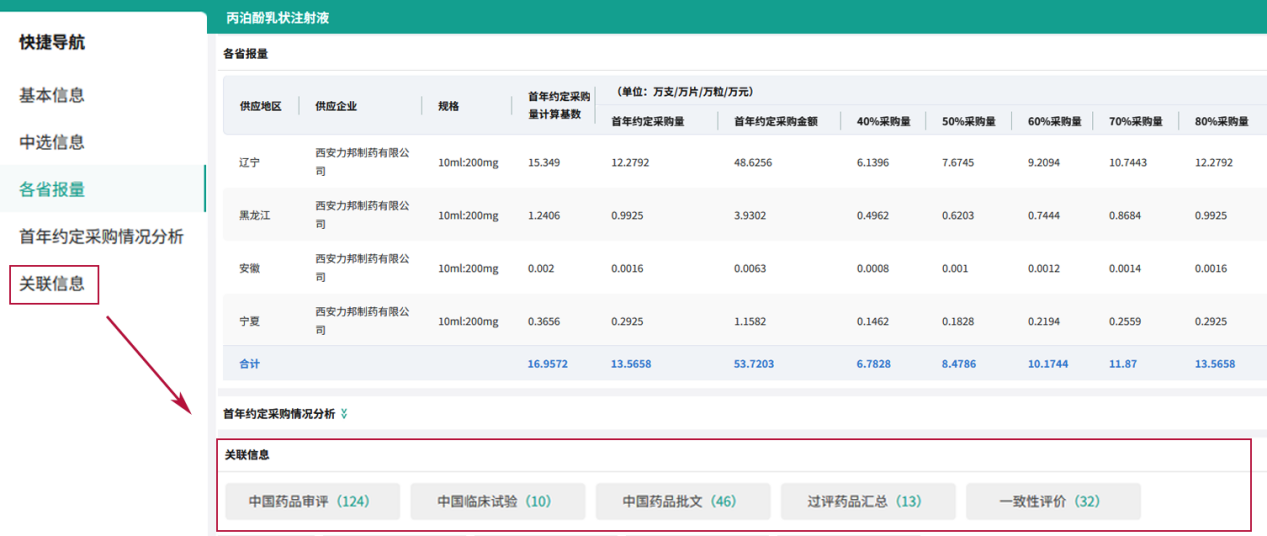This screenshot has height=536, width=1267.
Task: Click the 安徽 region cell
Action: point(250,268)
